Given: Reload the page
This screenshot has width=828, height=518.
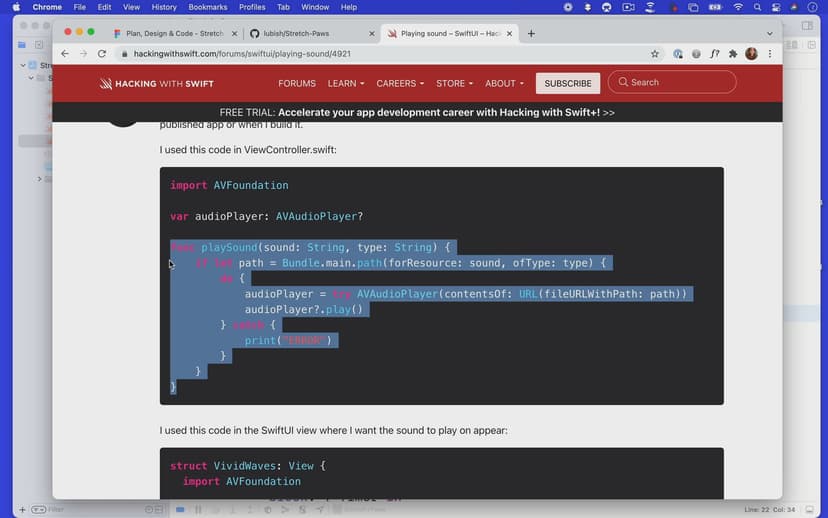Looking at the screenshot, I should pos(102,54).
